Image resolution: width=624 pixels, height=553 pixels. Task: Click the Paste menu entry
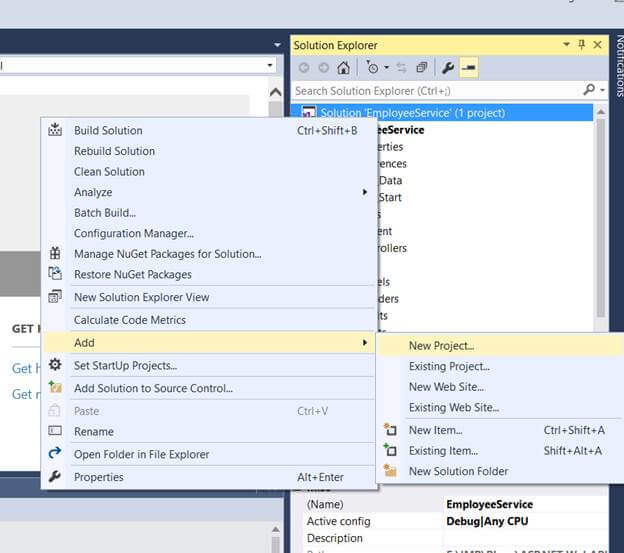(x=209, y=411)
